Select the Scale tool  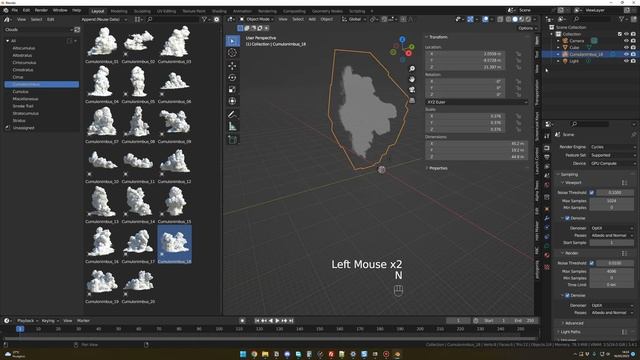(232, 89)
